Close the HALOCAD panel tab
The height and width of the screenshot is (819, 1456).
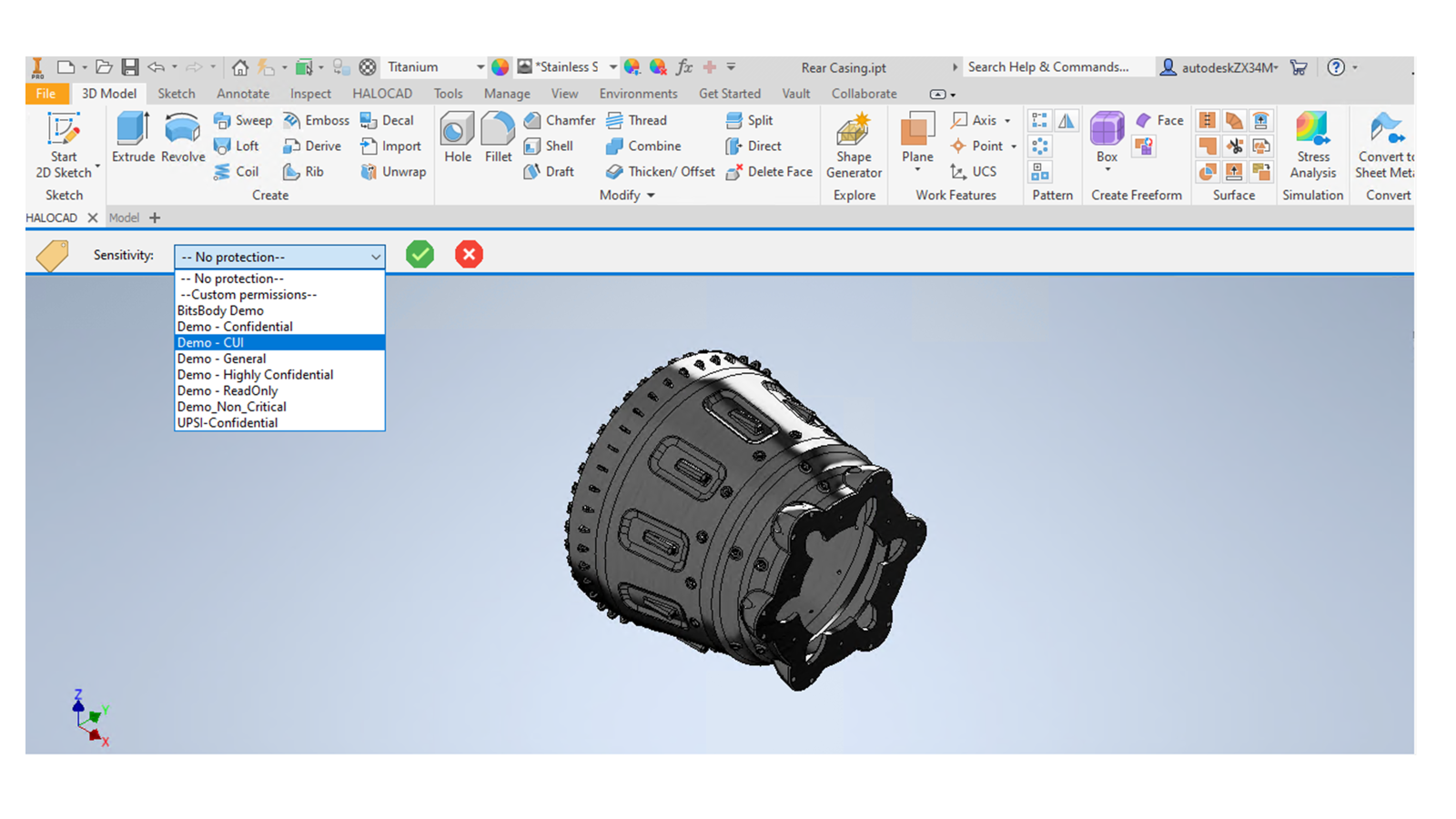[x=93, y=217]
